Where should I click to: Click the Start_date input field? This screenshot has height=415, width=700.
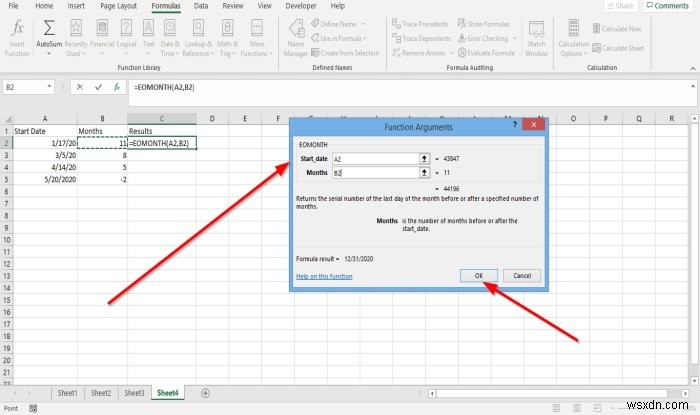click(375, 158)
